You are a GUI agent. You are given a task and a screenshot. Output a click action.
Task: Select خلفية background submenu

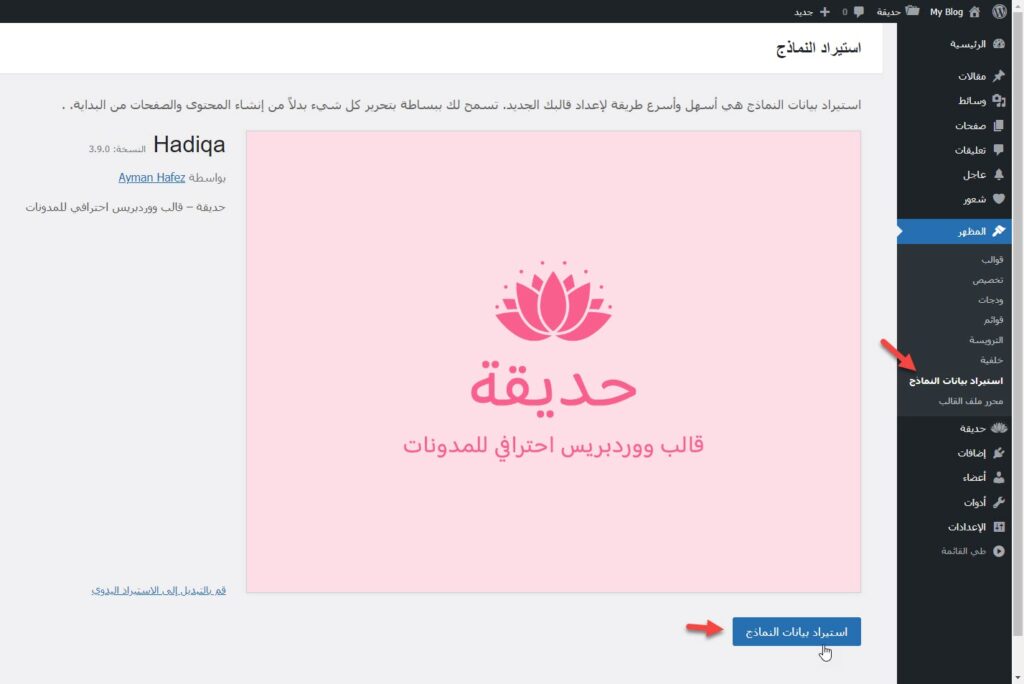pyautogui.click(x=991, y=361)
